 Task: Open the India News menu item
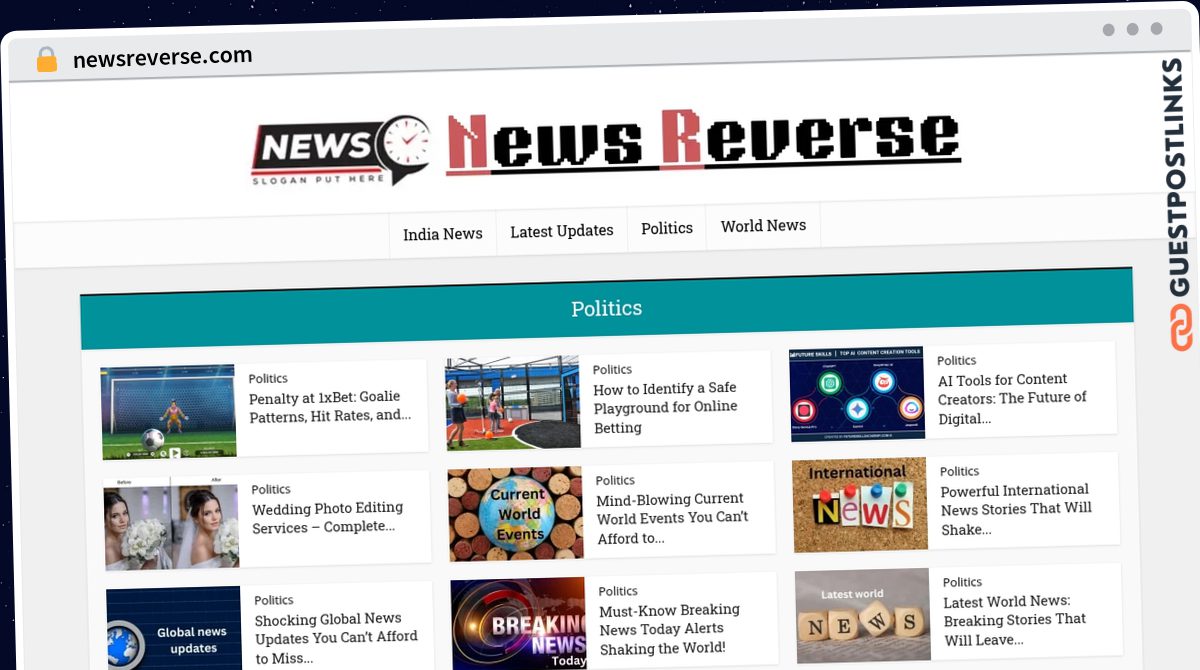[442, 234]
